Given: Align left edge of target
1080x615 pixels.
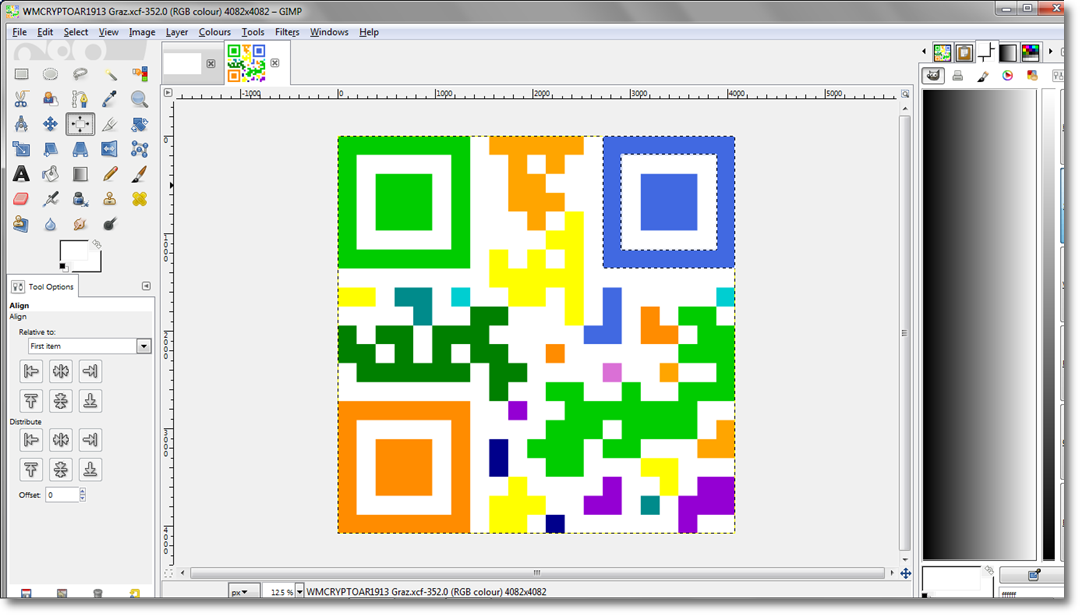Looking at the screenshot, I should (x=31, y=371).
